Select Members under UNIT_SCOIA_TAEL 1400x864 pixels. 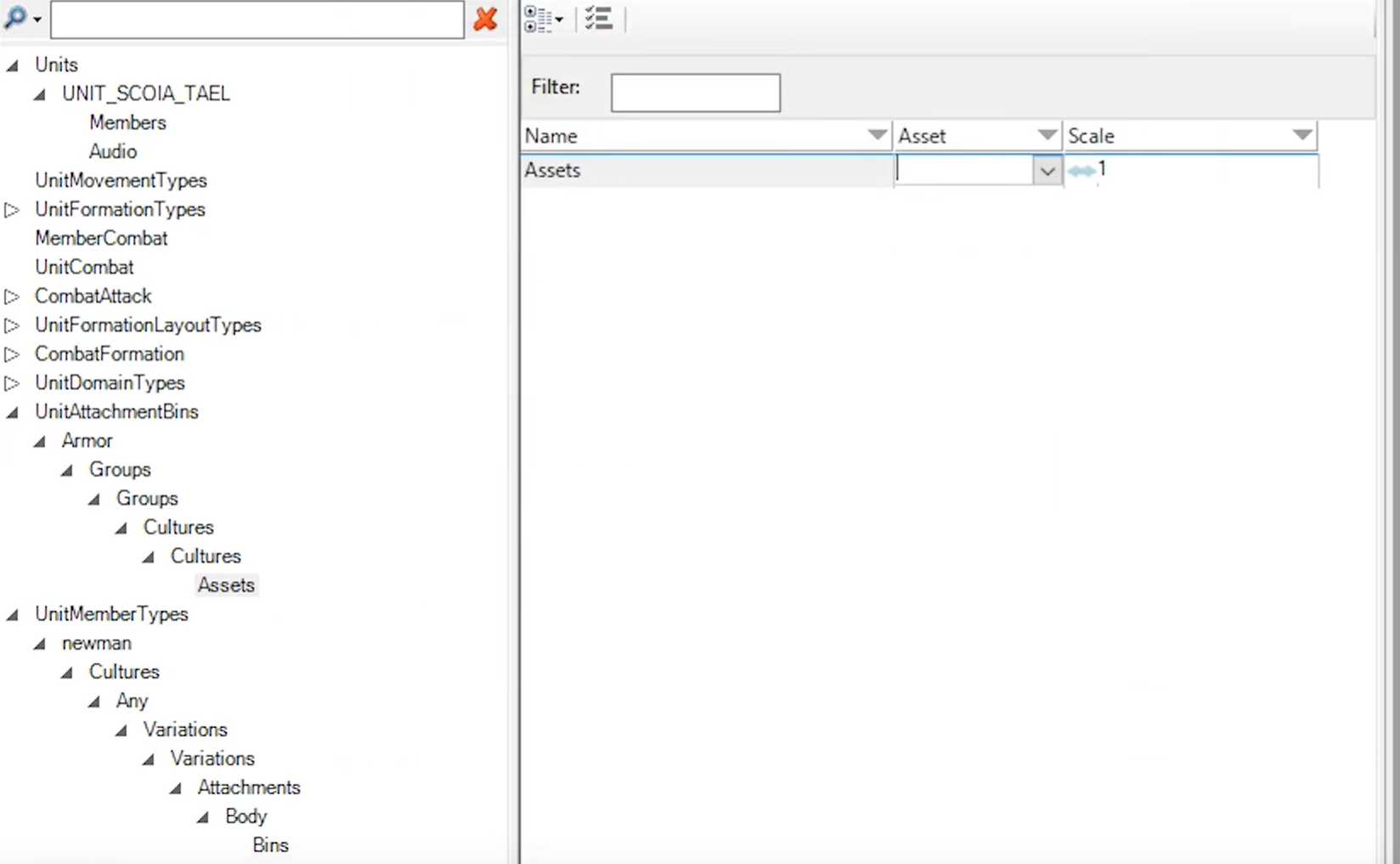[x=127, y=122]
